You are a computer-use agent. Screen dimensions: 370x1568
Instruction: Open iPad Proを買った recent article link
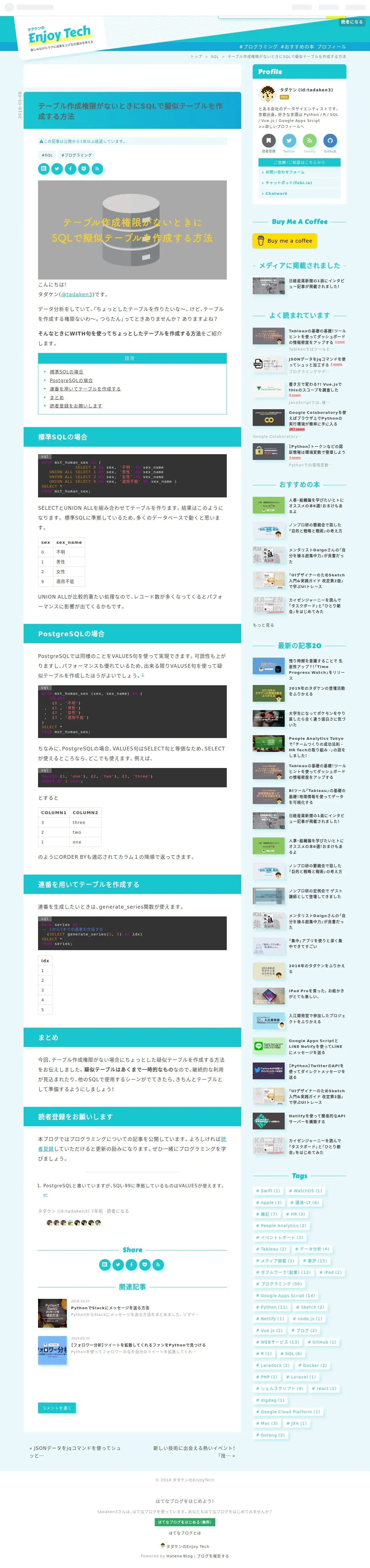point(317,993)
